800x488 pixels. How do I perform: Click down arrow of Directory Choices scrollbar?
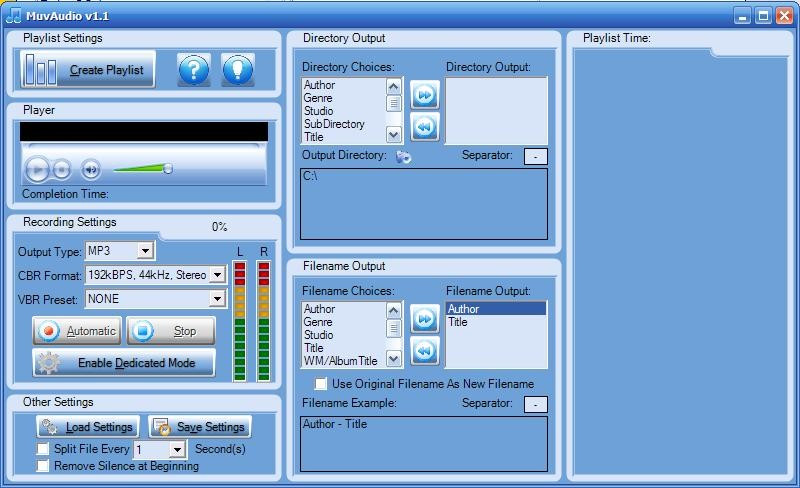coord(393,135)
